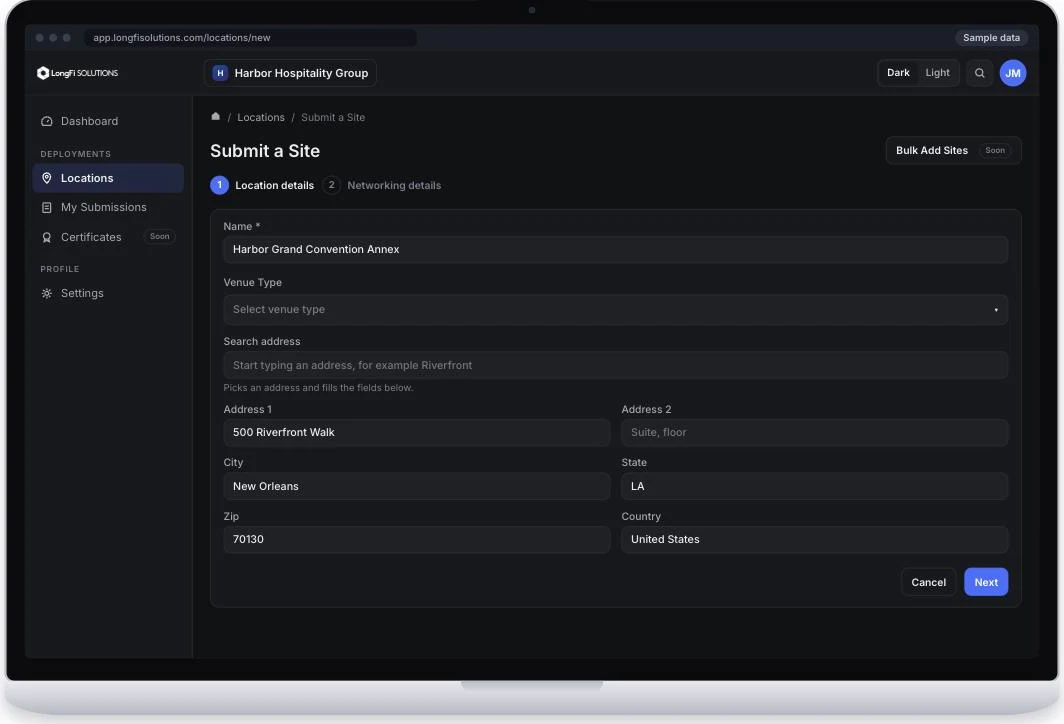The width and height of the screenshot is (1064, 724).
Task: Click the Locations pin icon in sidebar
Action: click(47, 178)
